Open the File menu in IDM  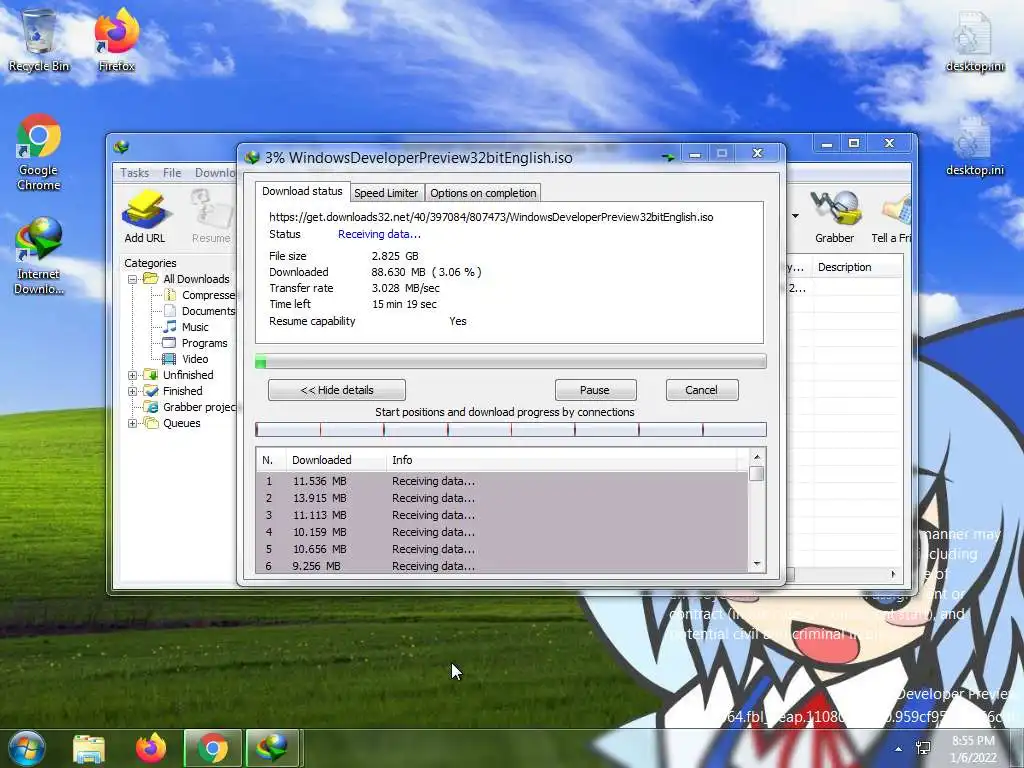172,172
